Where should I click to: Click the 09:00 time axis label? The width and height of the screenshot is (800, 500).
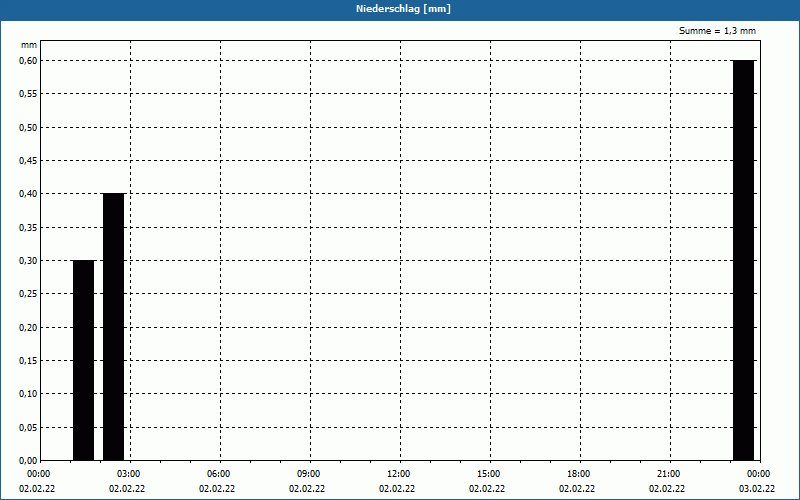coord(308,474)
